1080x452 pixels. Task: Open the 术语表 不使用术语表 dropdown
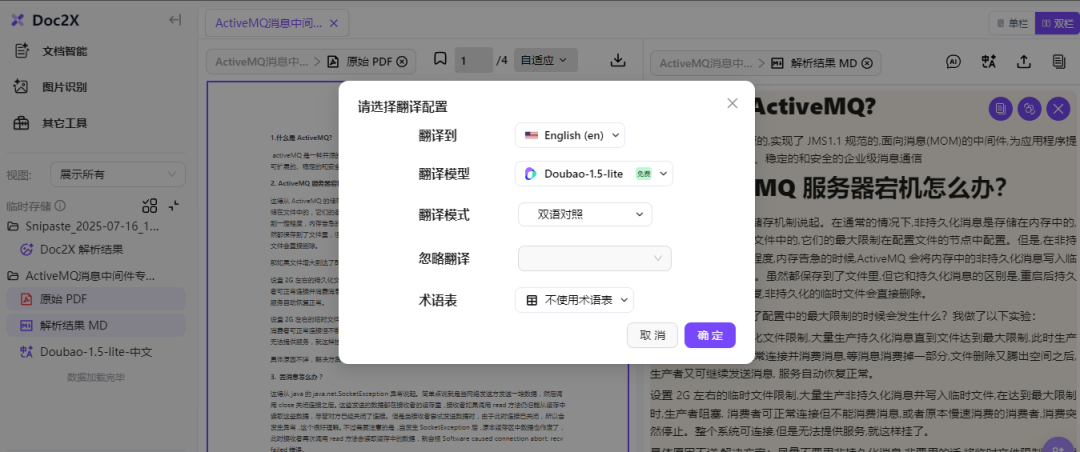point(574,300)
